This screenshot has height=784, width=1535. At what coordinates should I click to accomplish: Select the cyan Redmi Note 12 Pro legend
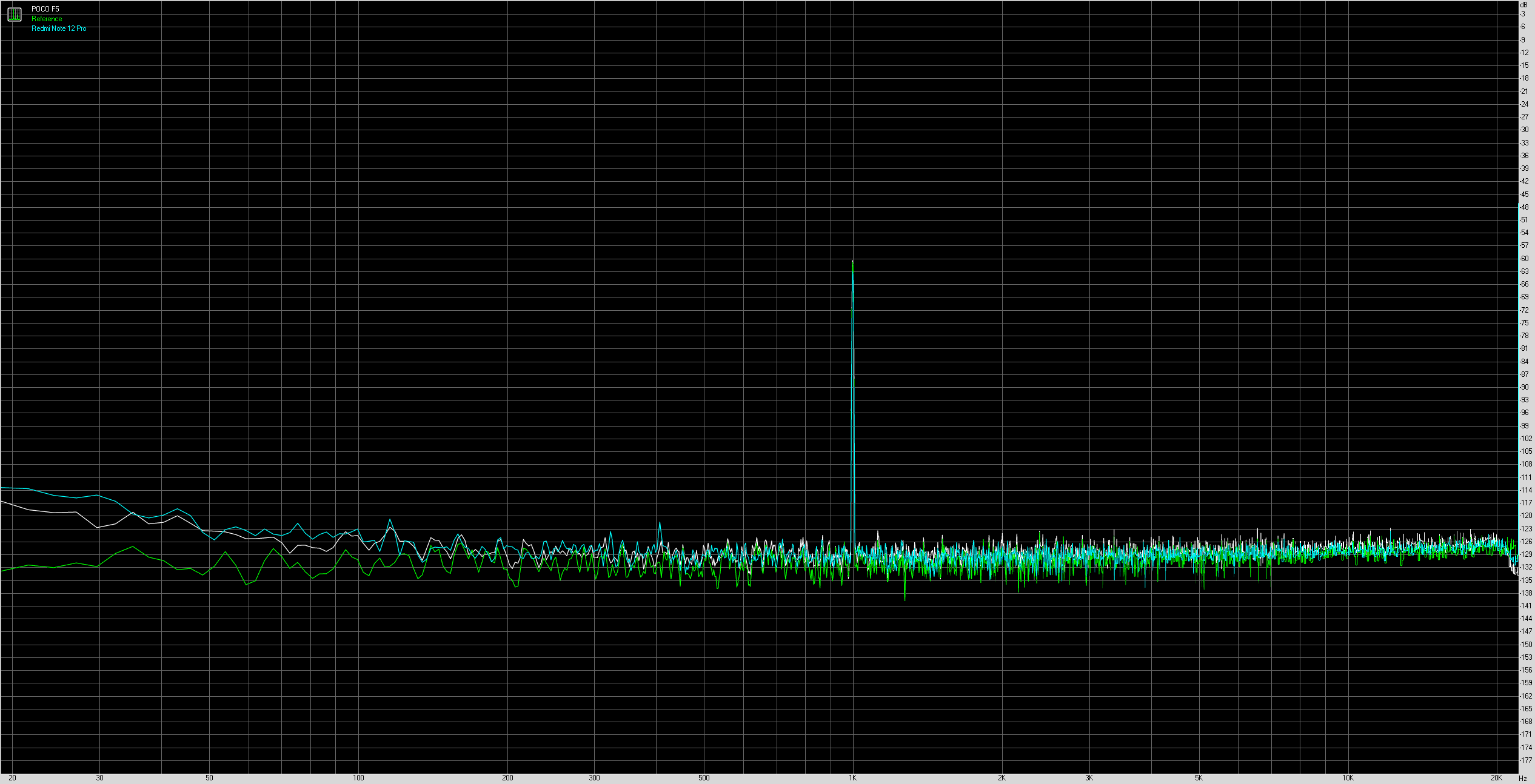pyautogui.click(x=59, y=28)
